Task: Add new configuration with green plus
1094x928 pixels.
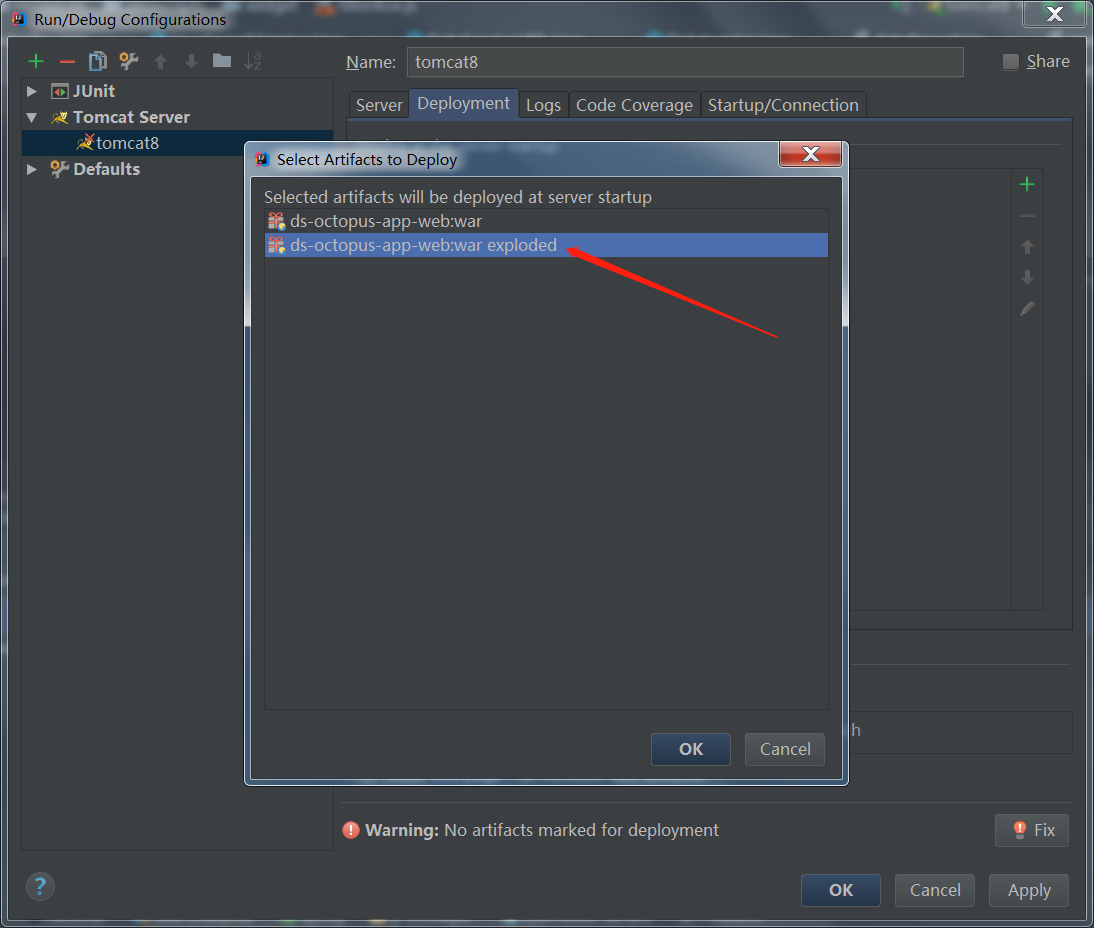Action: [x=36, y=61]
